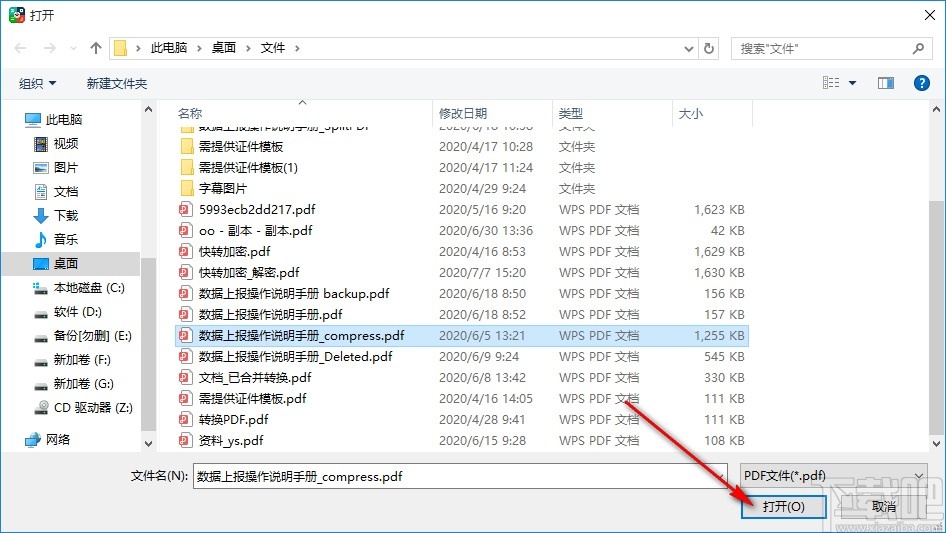946x533 pixels.
Task: Select file 数据上报操作说明手册.pdf
Action: pos(270,314)
